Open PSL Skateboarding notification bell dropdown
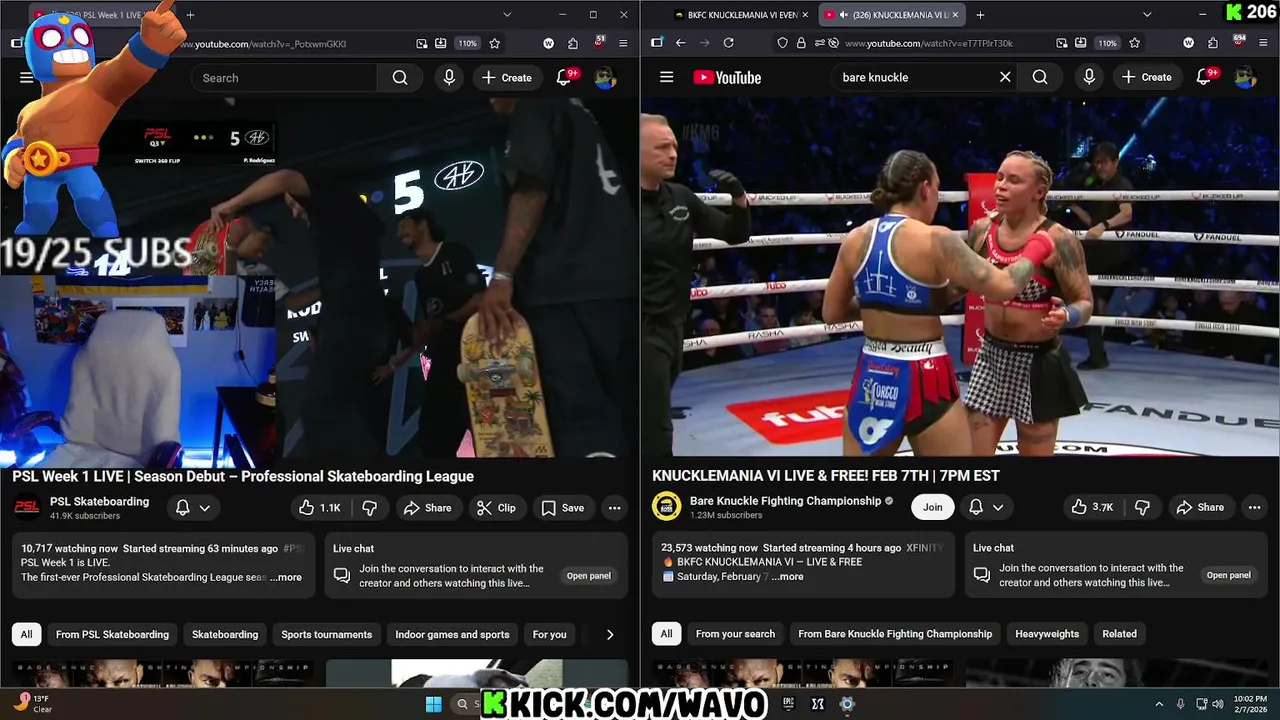 pos(193,508)
